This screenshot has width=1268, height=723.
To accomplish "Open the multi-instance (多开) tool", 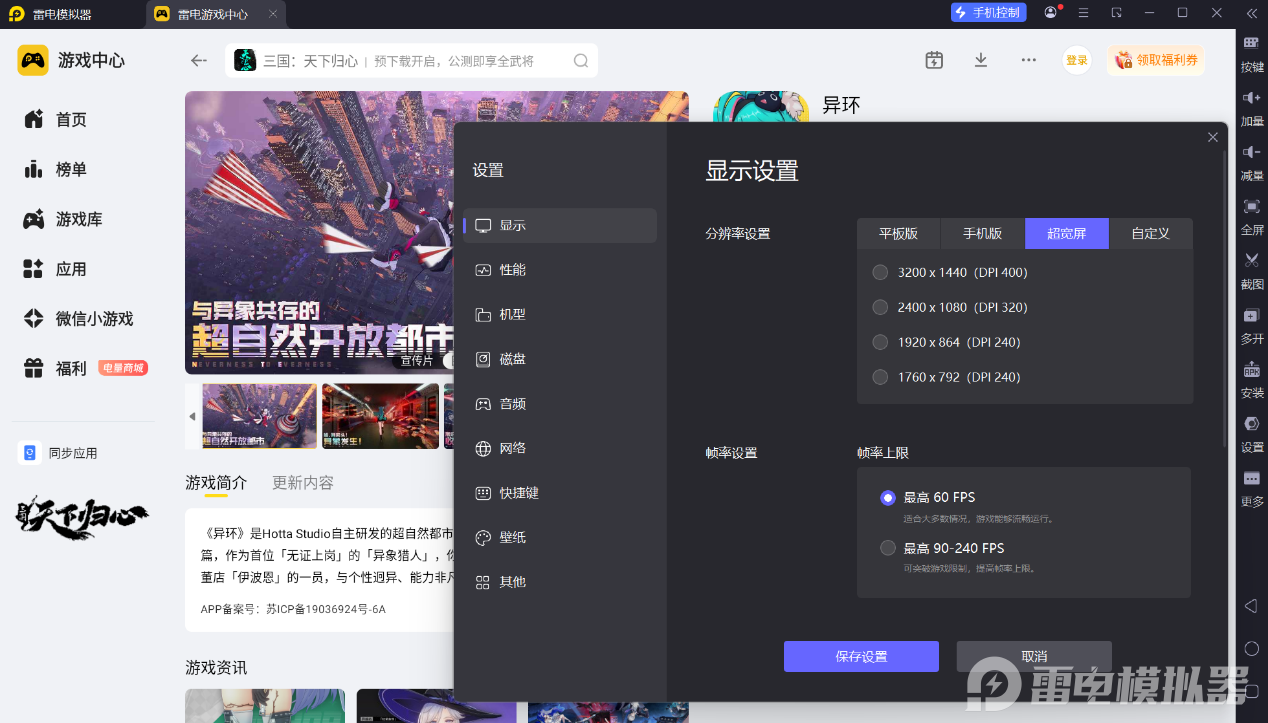I will pyautogui.click(x=1251, y=316).
